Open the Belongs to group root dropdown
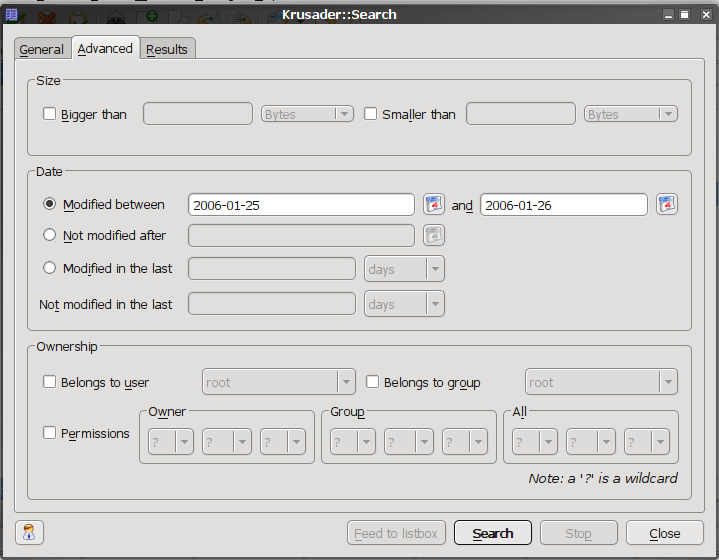Viewport: 719px width, 560px height. pyautogui.click(x=601, y=382)
